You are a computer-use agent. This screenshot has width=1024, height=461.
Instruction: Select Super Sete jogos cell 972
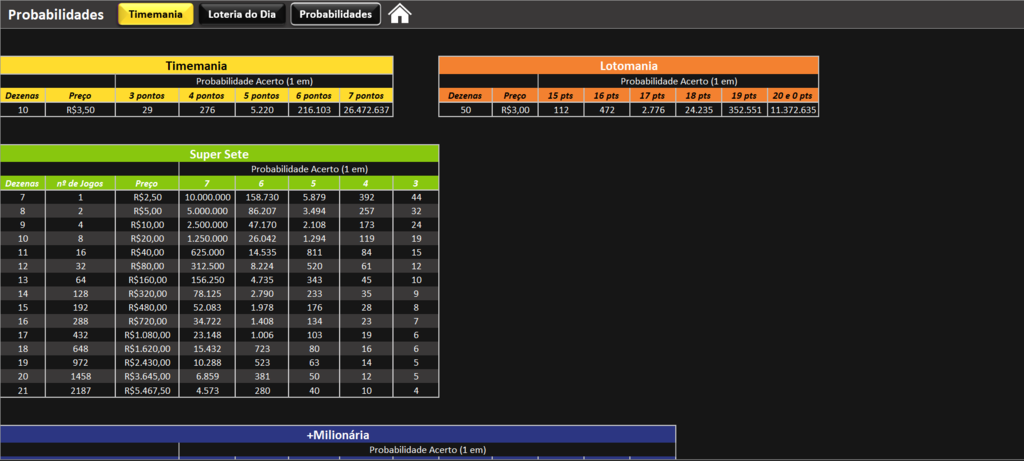(80, 362)
